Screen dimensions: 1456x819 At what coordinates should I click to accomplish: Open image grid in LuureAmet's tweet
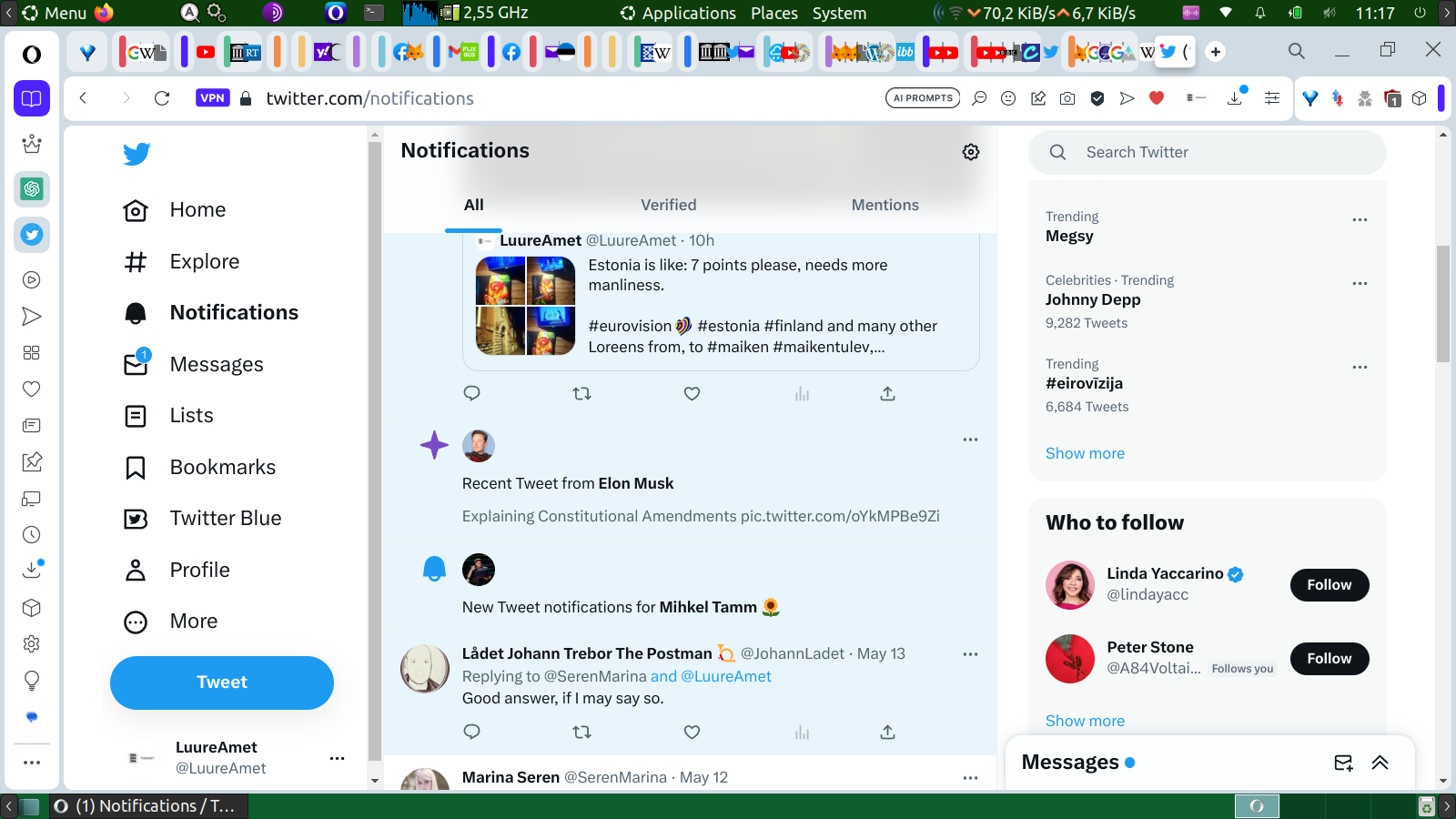(x=526, y=306)
